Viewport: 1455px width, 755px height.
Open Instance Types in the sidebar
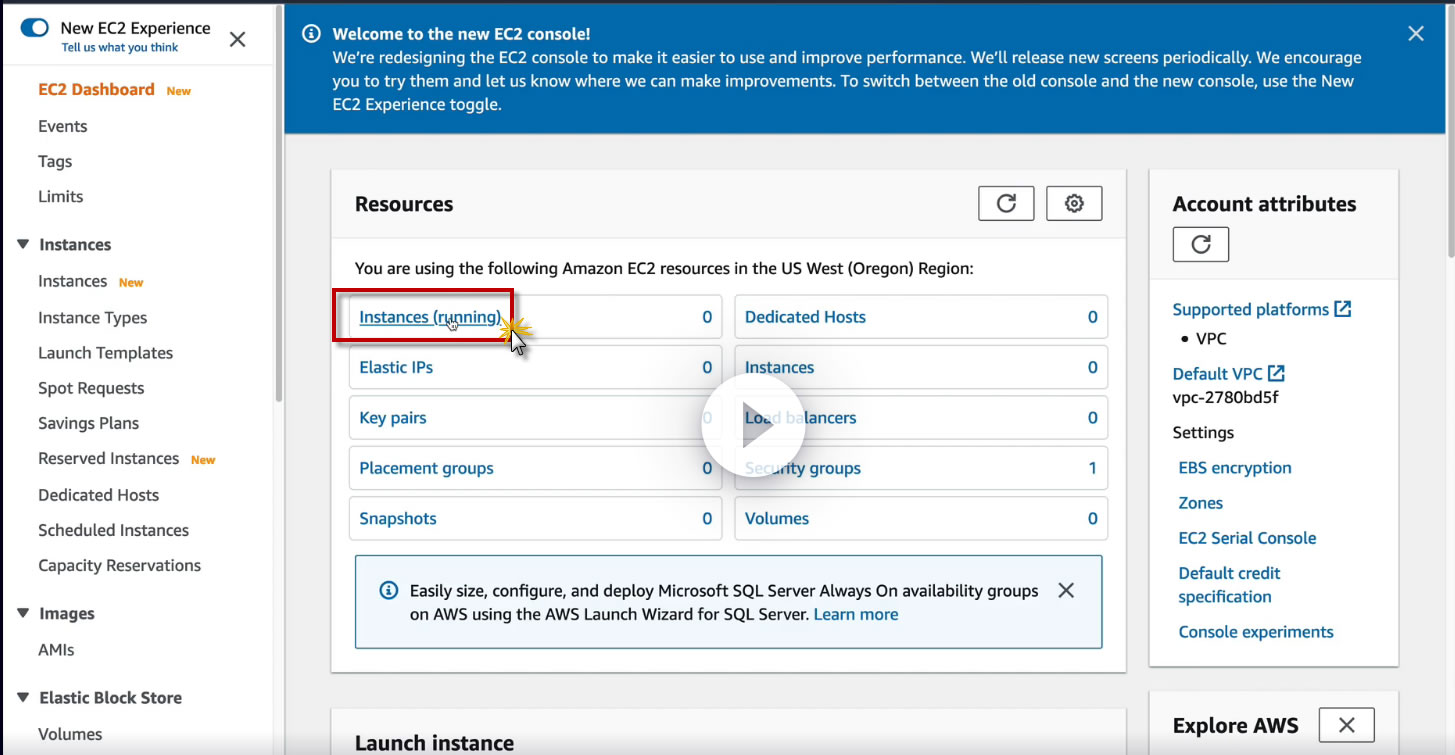click(93, 318)
